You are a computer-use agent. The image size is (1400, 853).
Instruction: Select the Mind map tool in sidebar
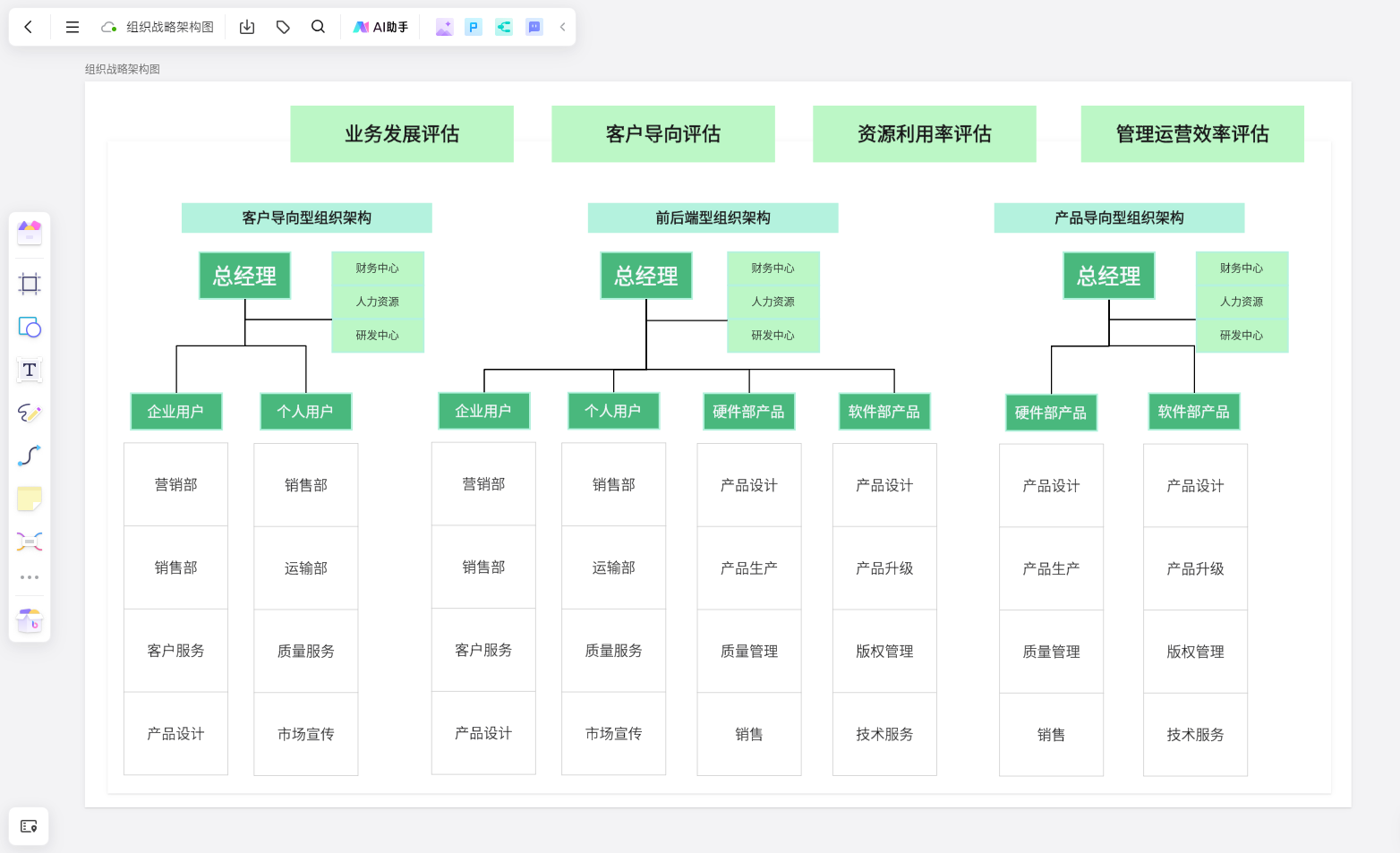point(30,542)
